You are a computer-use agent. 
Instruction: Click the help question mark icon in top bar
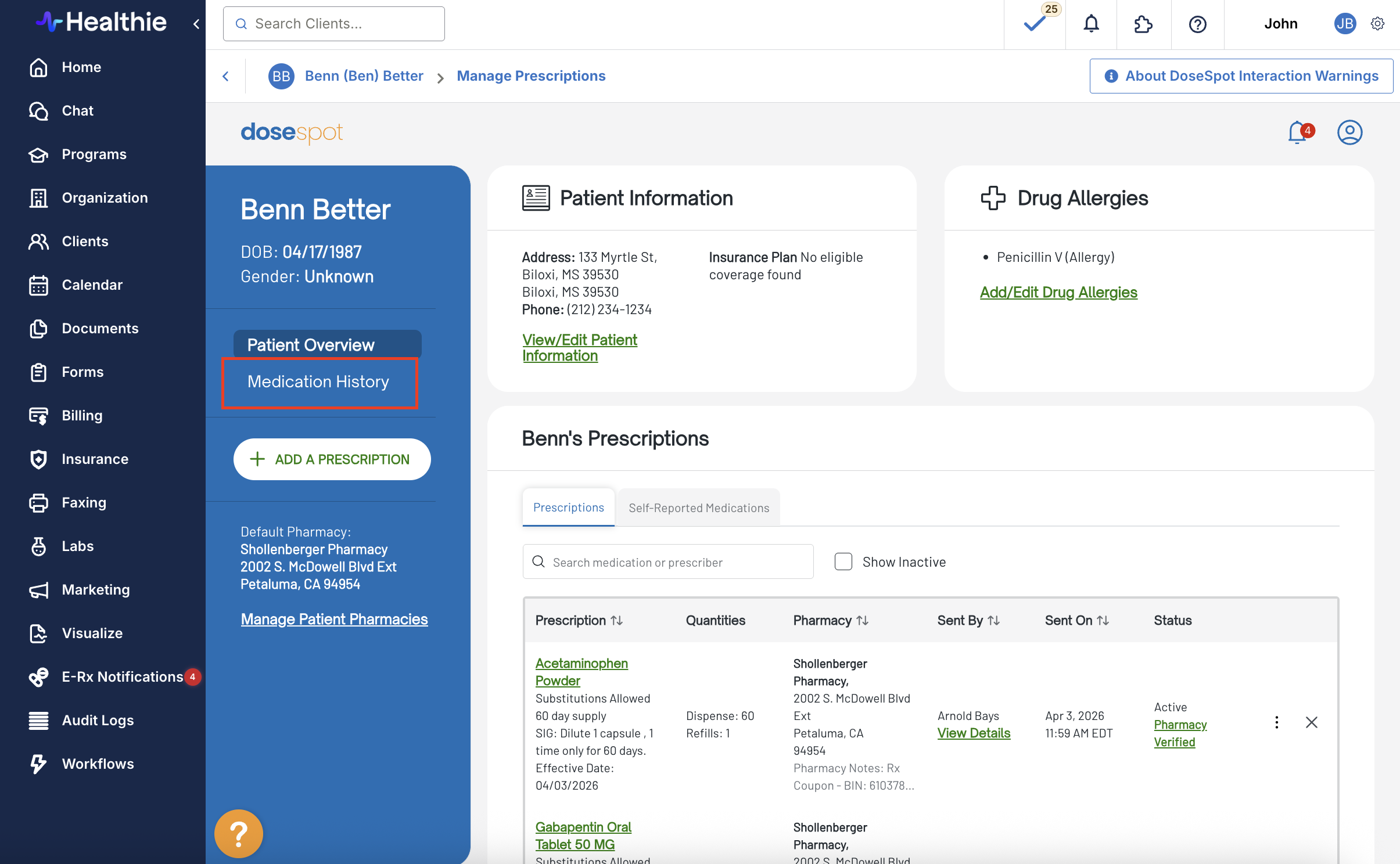pyautogui.click(x=1197, y=24)
